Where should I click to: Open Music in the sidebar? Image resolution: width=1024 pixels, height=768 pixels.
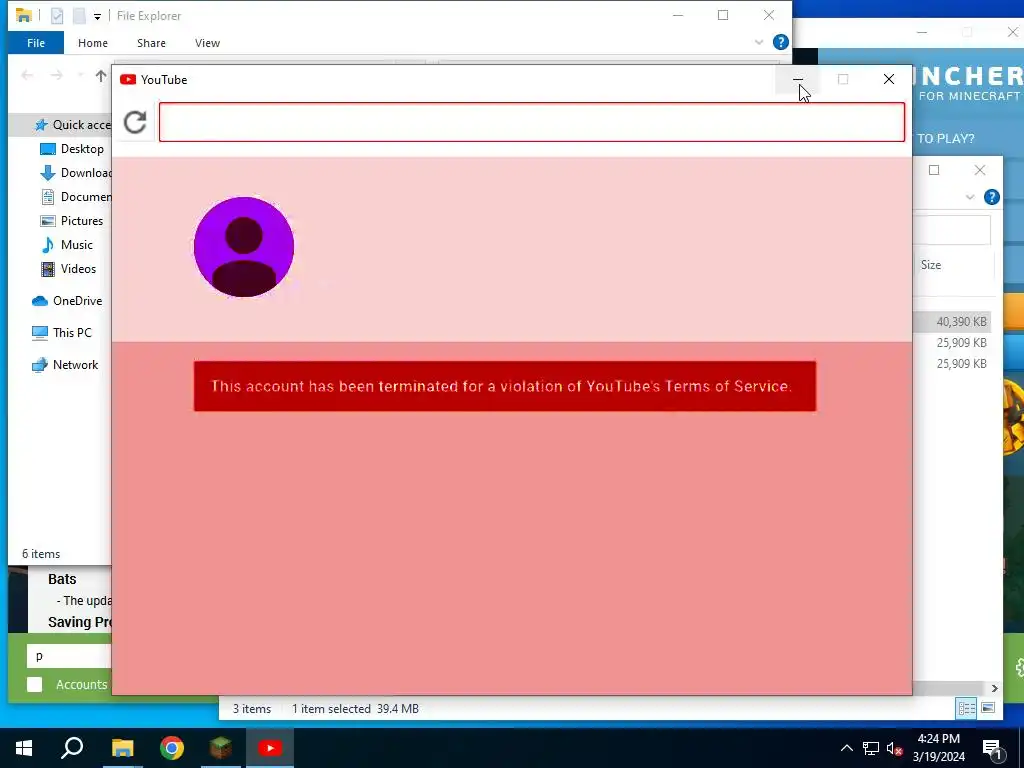coord(67,245)
